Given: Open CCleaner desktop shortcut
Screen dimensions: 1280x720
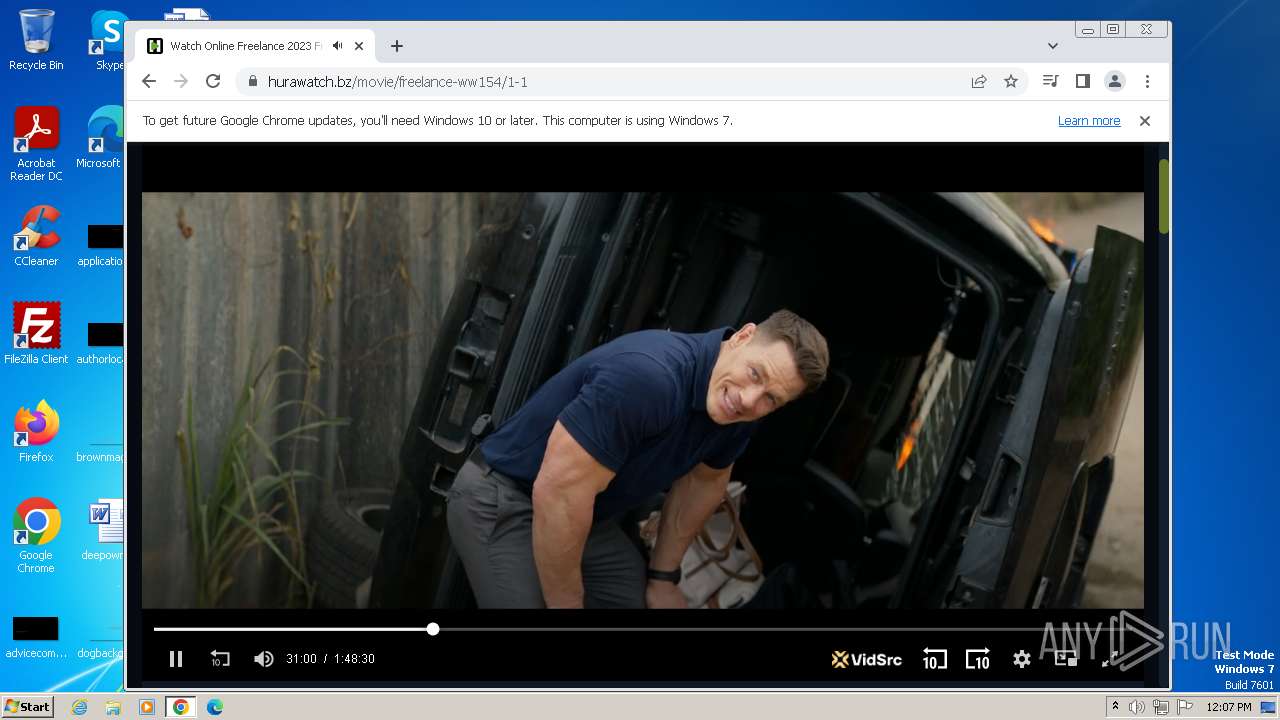Looking at the screenshot, I should click(36, 236).
